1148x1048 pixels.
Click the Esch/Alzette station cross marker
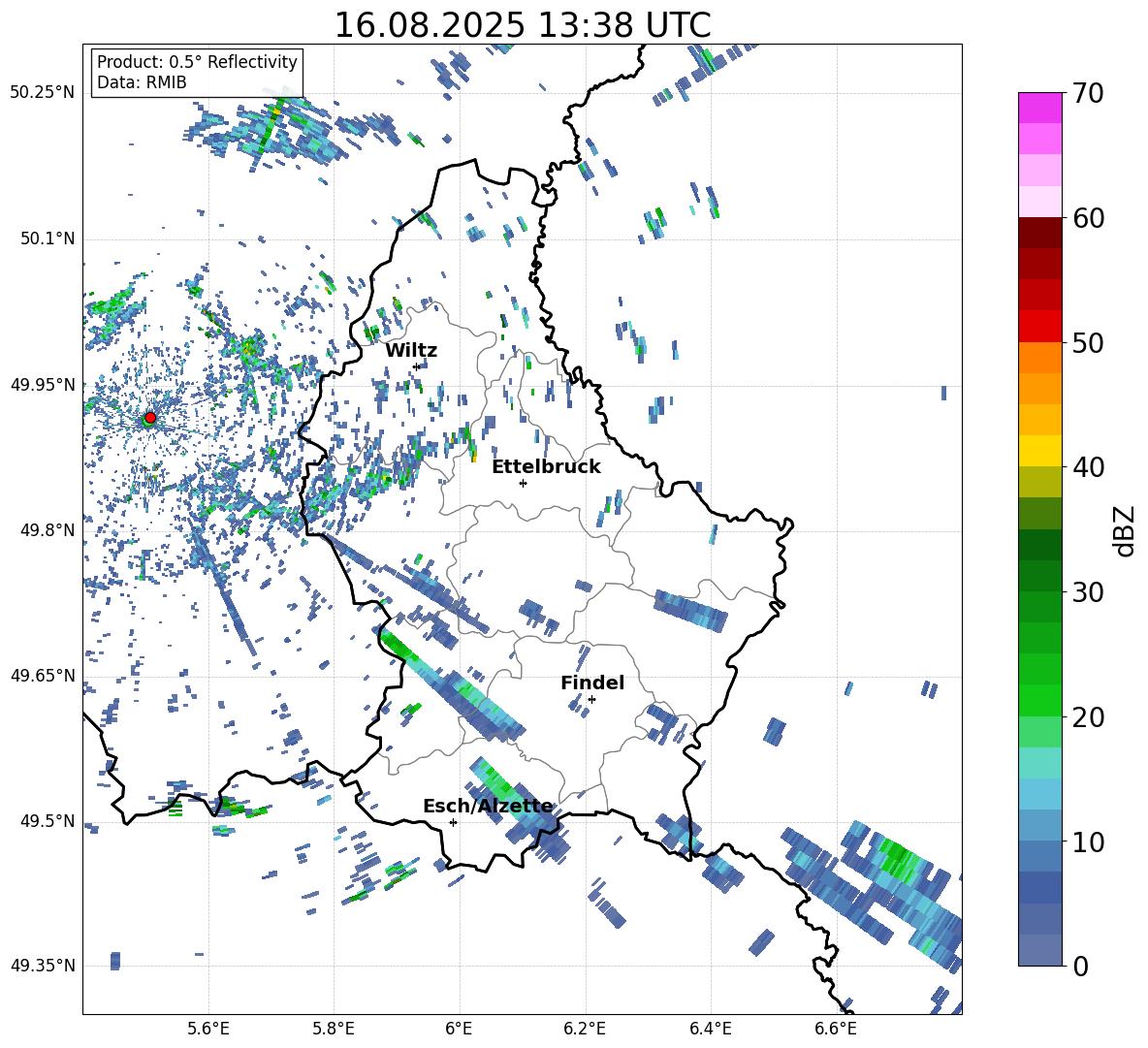453,822
